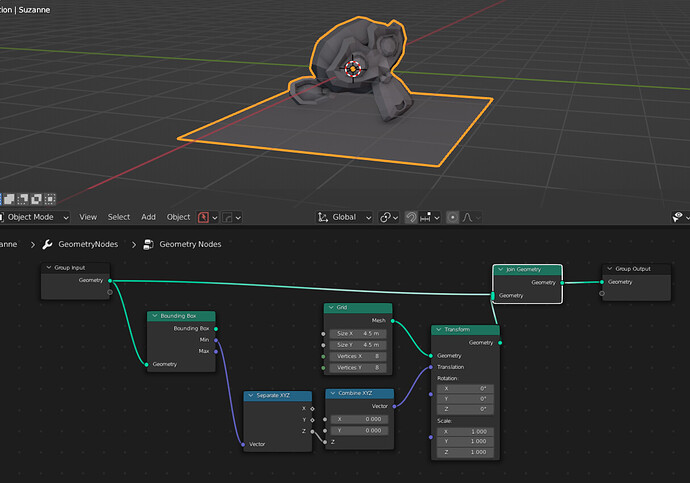Screen dimensions: 690x483
Task: Collapse the Group Output node
Action: point(609,269)
